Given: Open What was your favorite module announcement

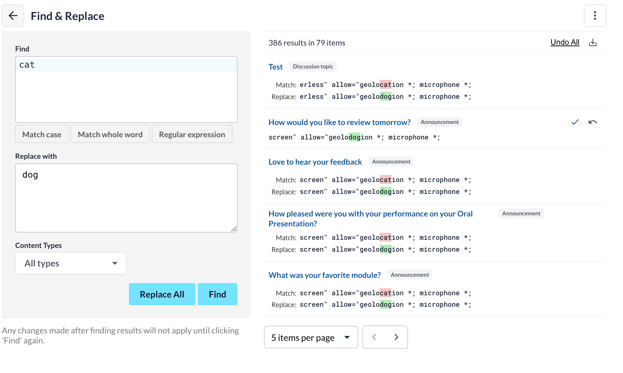Looking at the screenshot, I should pyautogui.click(x=324, y=275).
